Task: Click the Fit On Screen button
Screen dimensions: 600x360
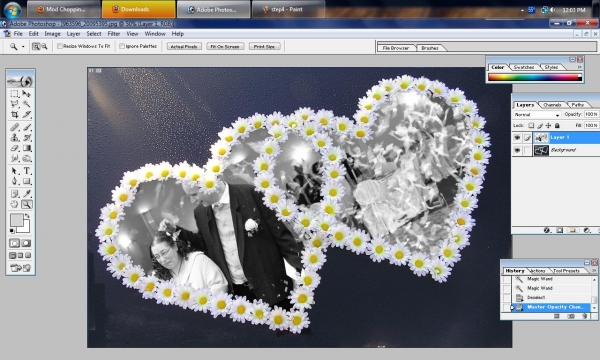Action: (225, 46)
